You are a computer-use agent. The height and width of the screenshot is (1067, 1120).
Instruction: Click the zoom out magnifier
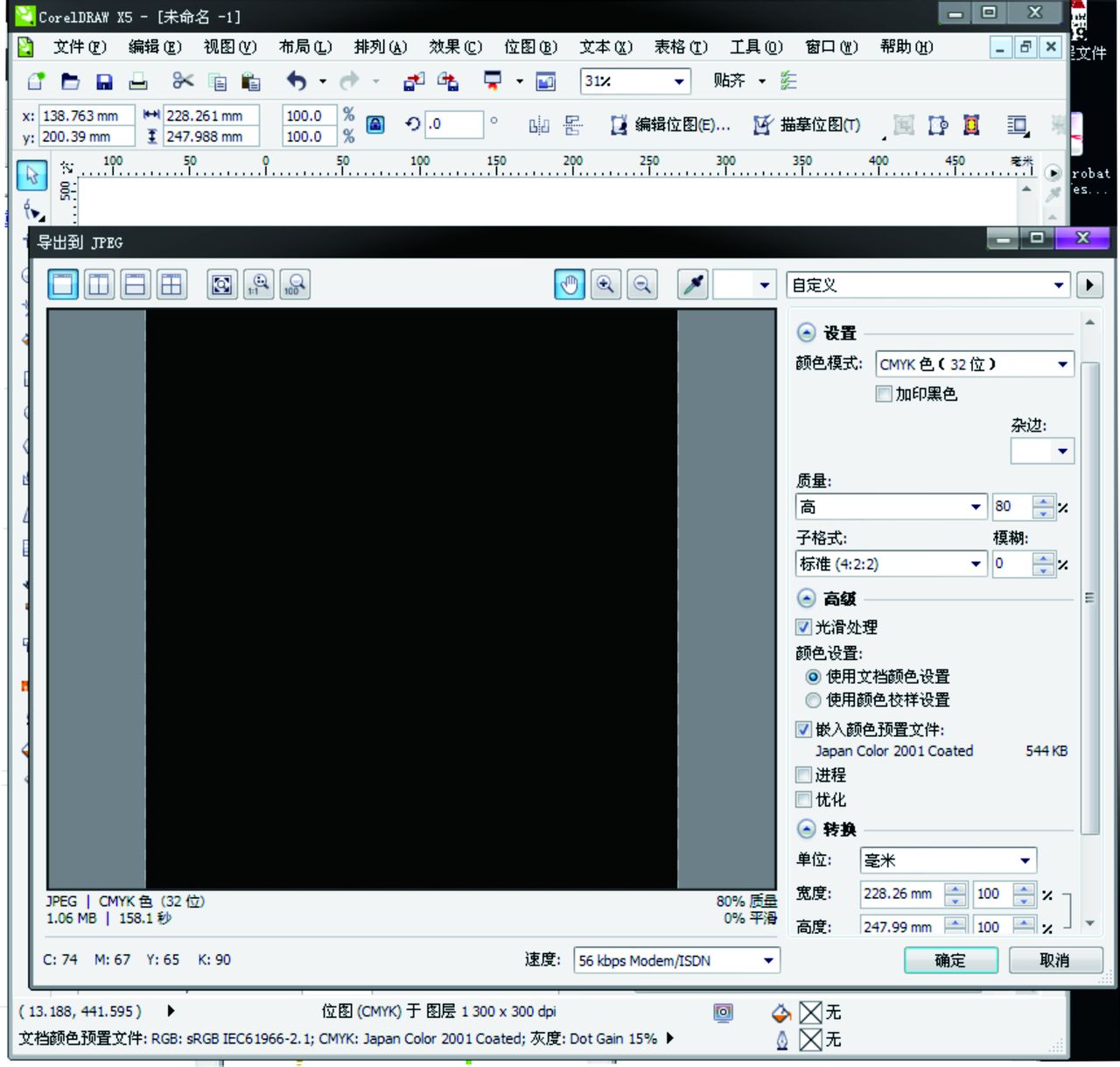click(x=642, y=284)
